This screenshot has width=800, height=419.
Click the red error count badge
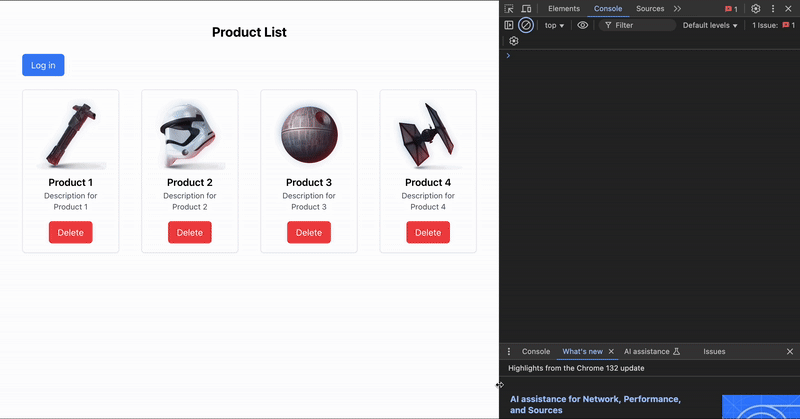731,9
